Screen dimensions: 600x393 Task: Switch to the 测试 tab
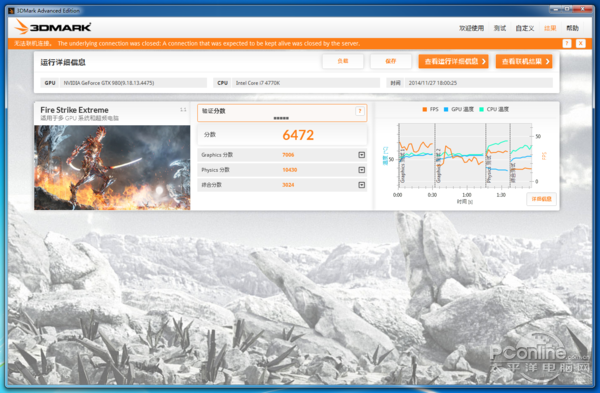tap(500, 28)
